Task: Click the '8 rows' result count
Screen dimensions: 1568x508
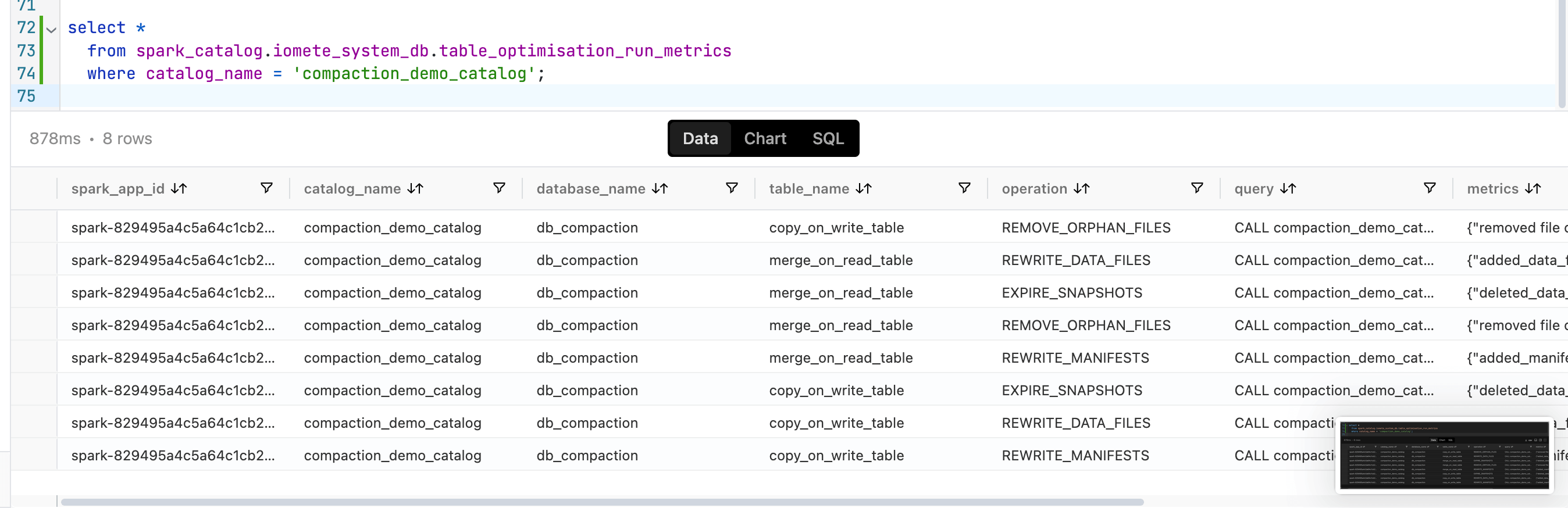Action: (127, 139)
